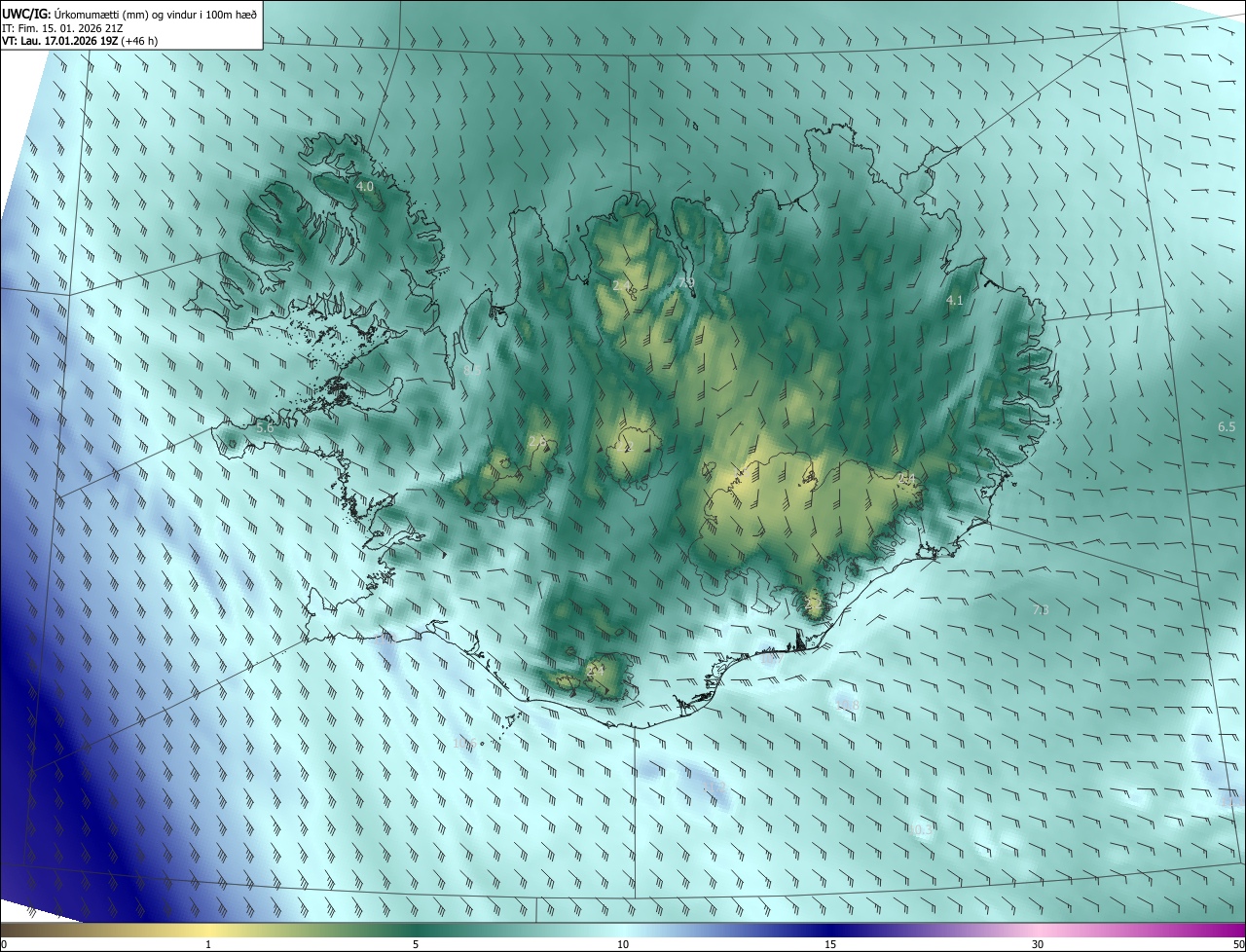Click the '50' tick label on the colorbar
Image resolution: width=1246 pixels, height=952 pixels.
pos(1238,945)
